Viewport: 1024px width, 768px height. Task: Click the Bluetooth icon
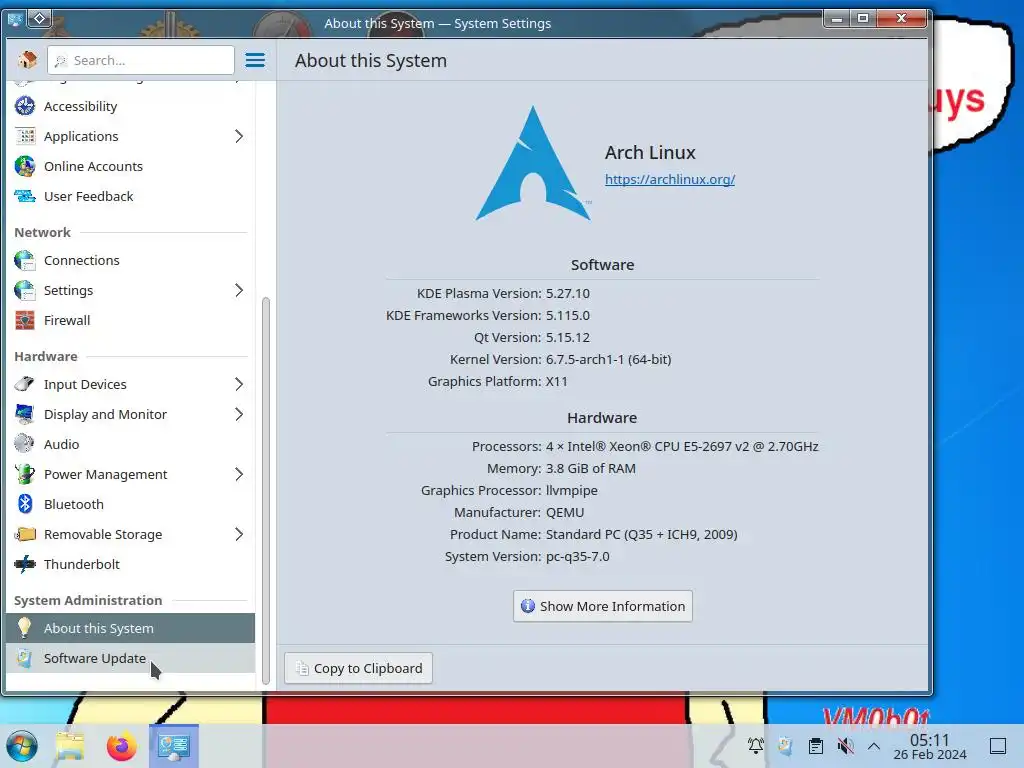[25, 504]
